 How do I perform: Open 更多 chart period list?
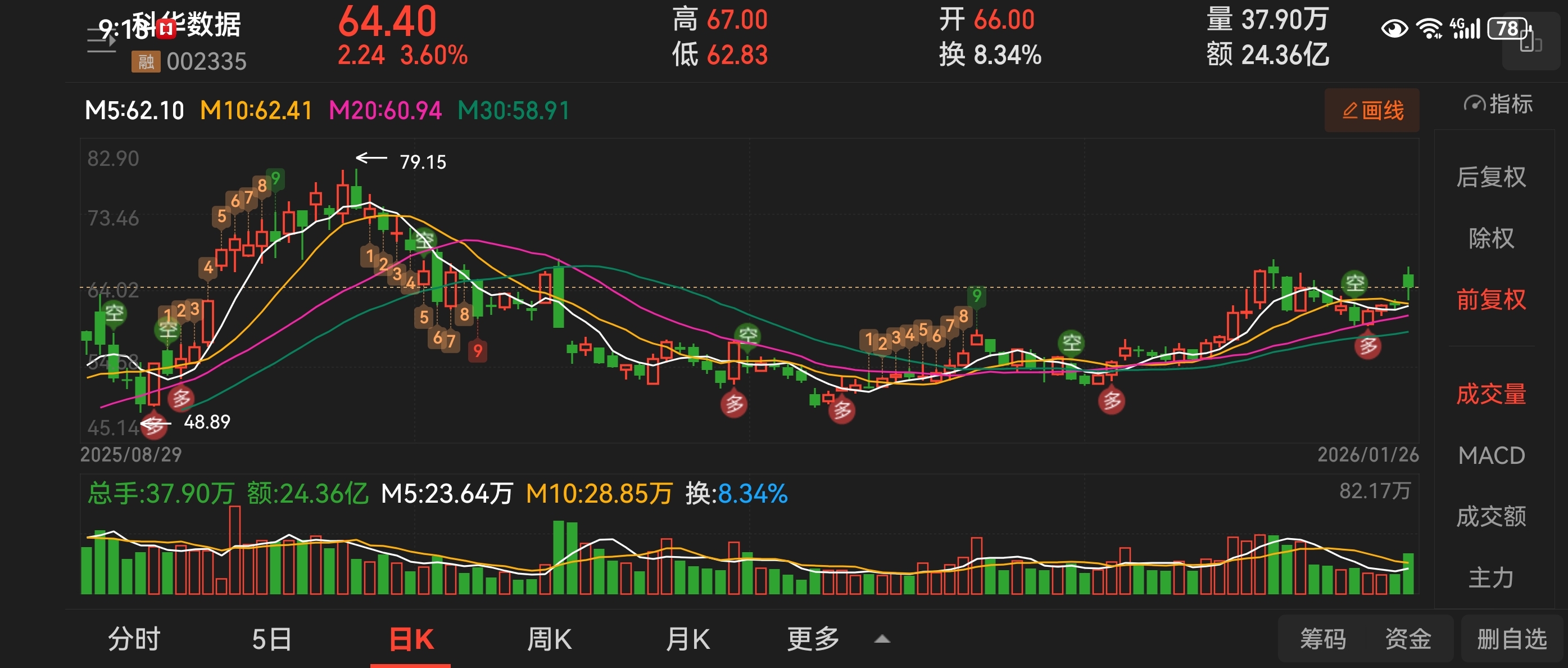tap(813, 639)
